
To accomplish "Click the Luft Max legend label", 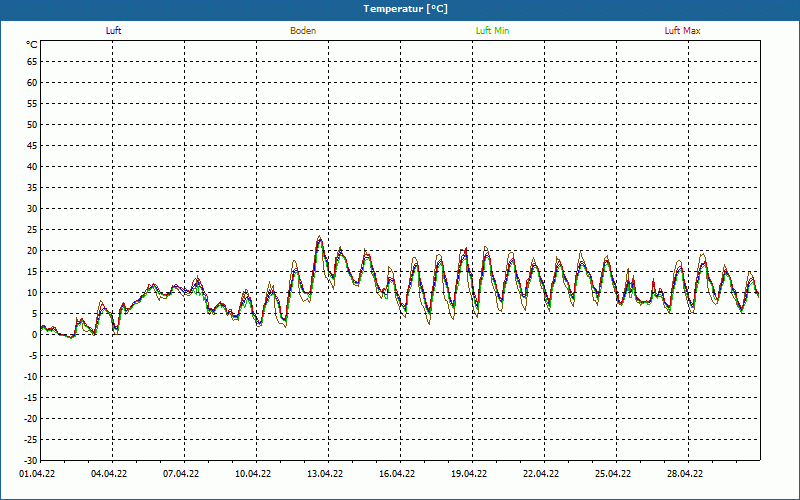I will [x=682, y=31].
